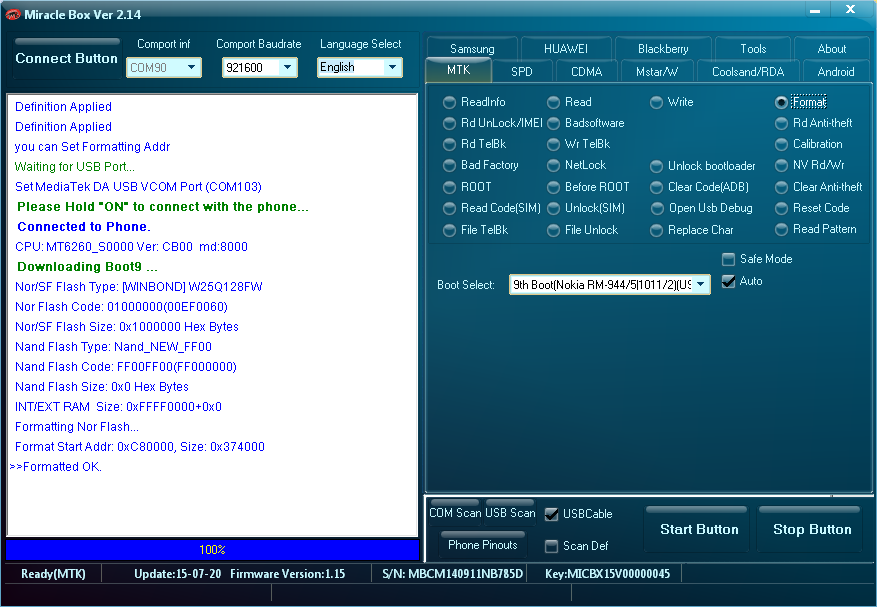This screenshot has height=607, width=877.
Task: Open Phone Pinouts
Action: coord(483,544)
